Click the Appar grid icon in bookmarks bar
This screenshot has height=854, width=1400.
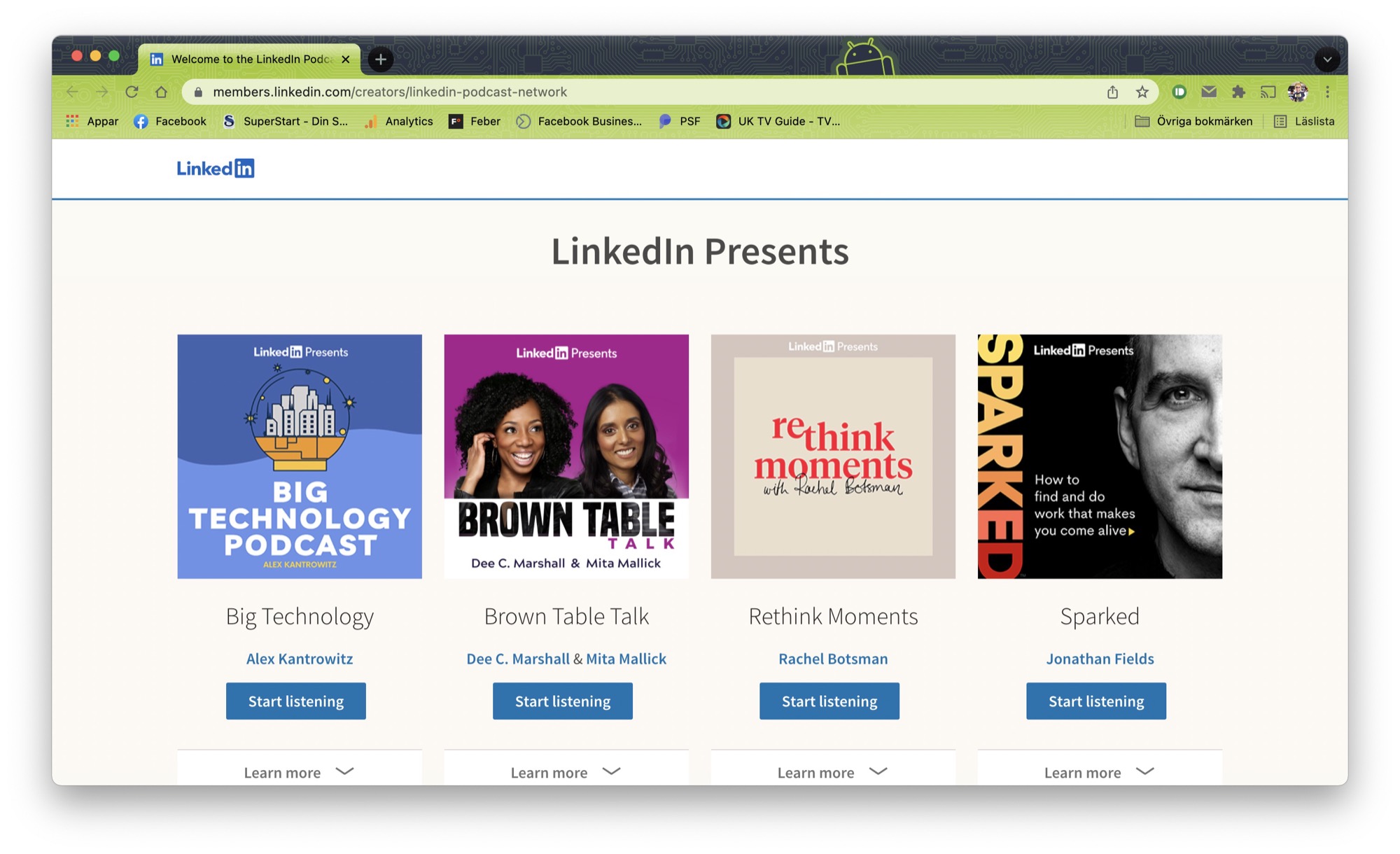coord(72,121)
